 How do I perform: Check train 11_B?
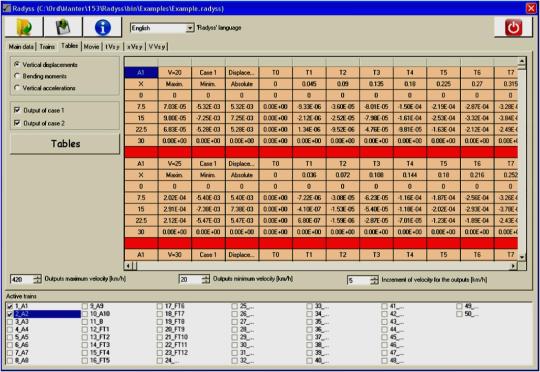tap(85, 322)
